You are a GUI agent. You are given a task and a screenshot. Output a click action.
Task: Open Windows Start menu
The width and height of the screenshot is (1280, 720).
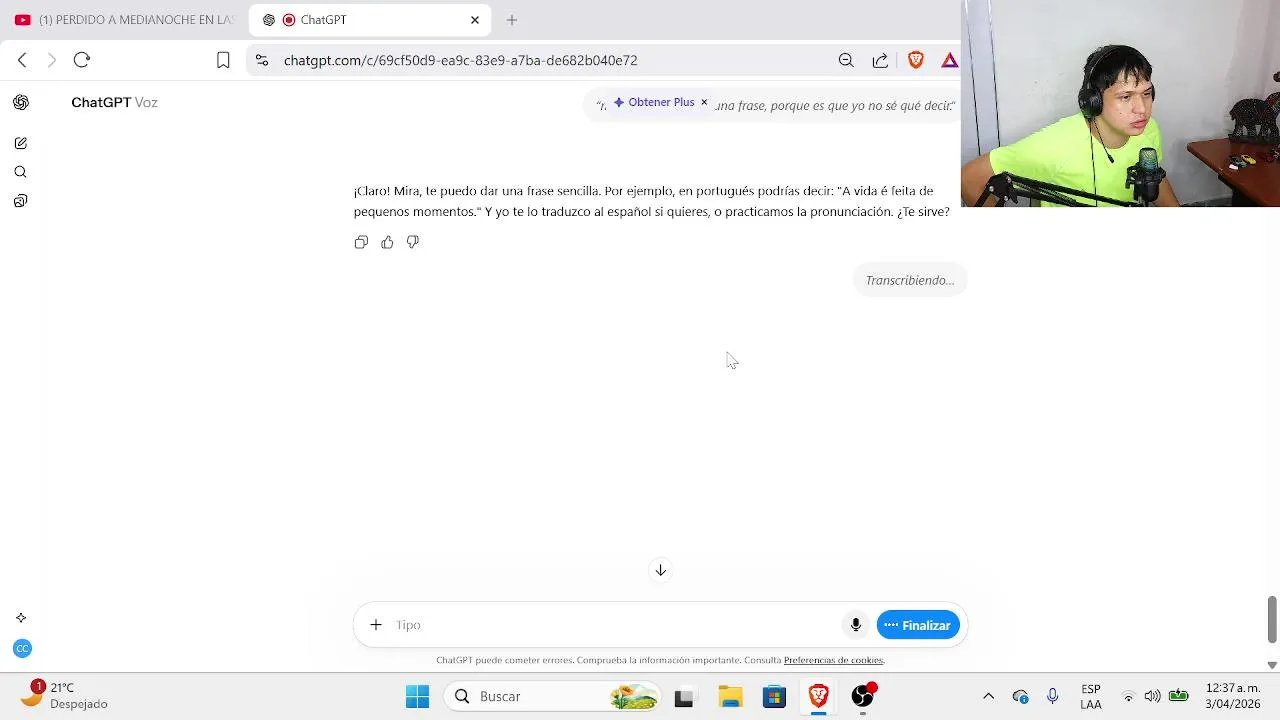[x=417, y=696]
